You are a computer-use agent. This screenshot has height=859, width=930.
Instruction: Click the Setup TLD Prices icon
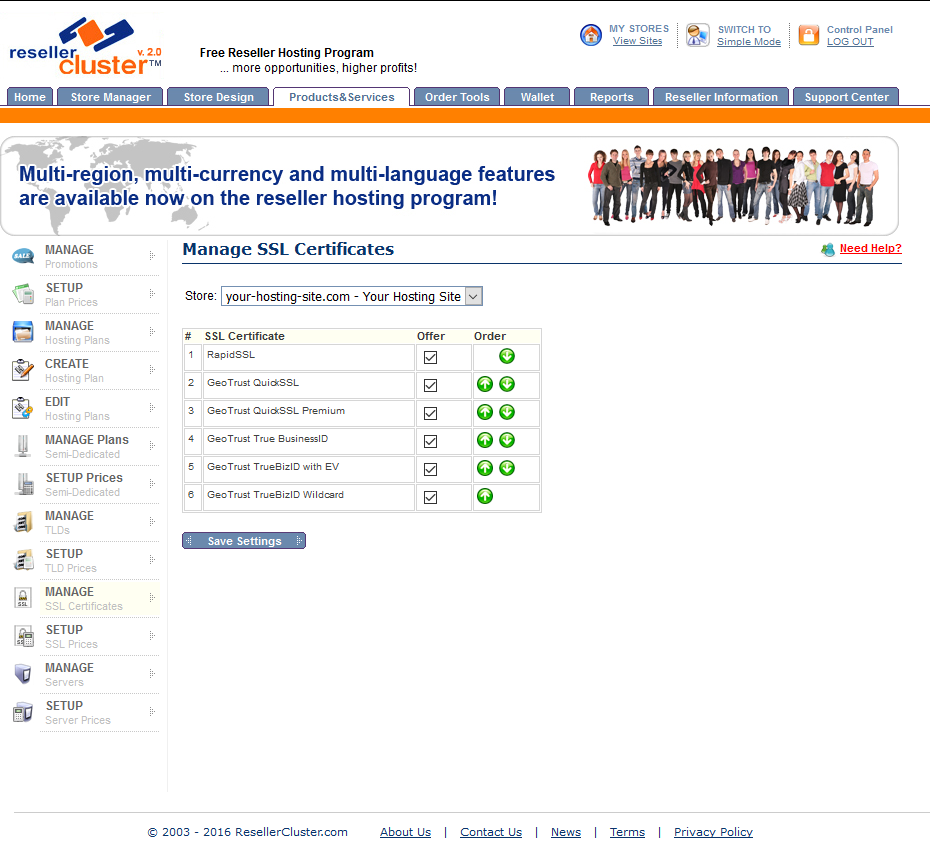pyautogui.click(x=24, y=560)
